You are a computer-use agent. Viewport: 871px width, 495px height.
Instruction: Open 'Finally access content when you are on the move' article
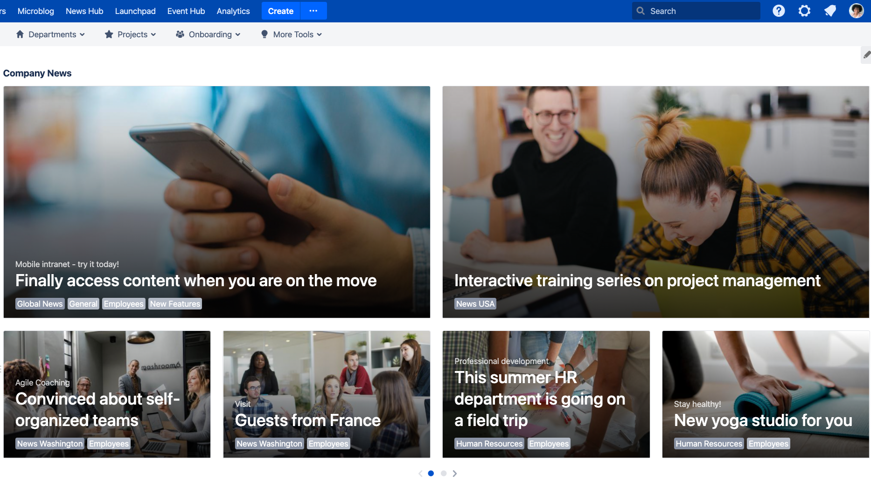click(196, 281)
